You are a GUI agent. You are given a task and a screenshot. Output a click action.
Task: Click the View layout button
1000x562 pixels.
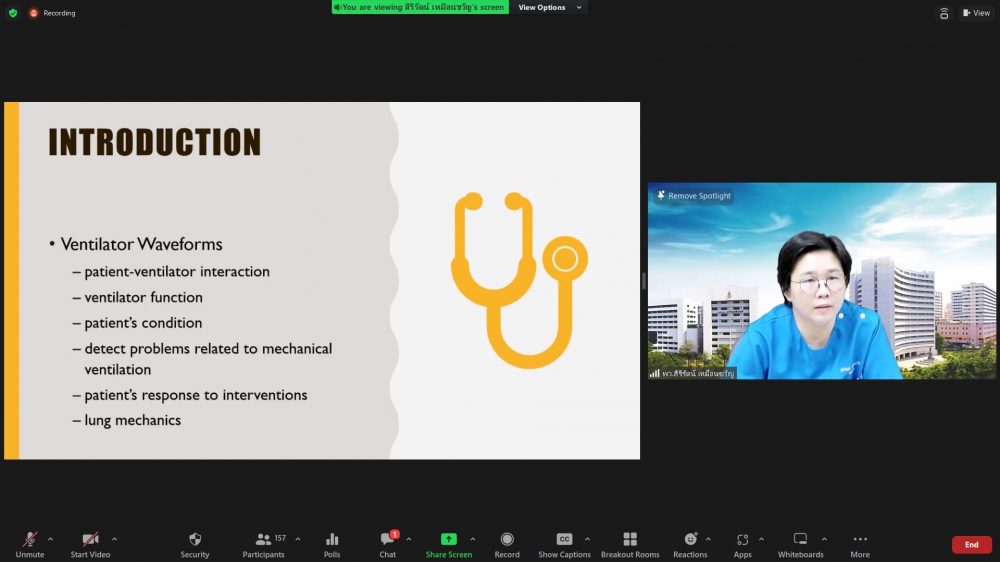click(976, 13)
